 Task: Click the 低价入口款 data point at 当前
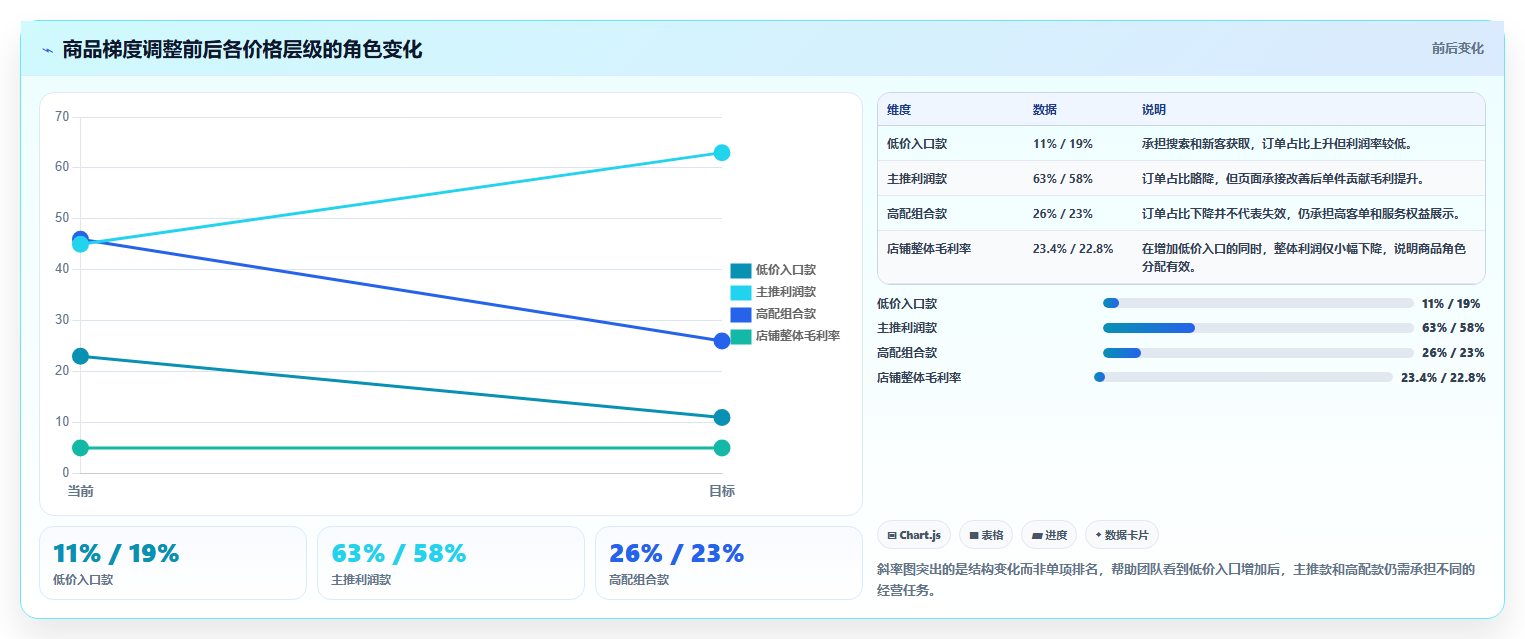click(x=81, y=356)
